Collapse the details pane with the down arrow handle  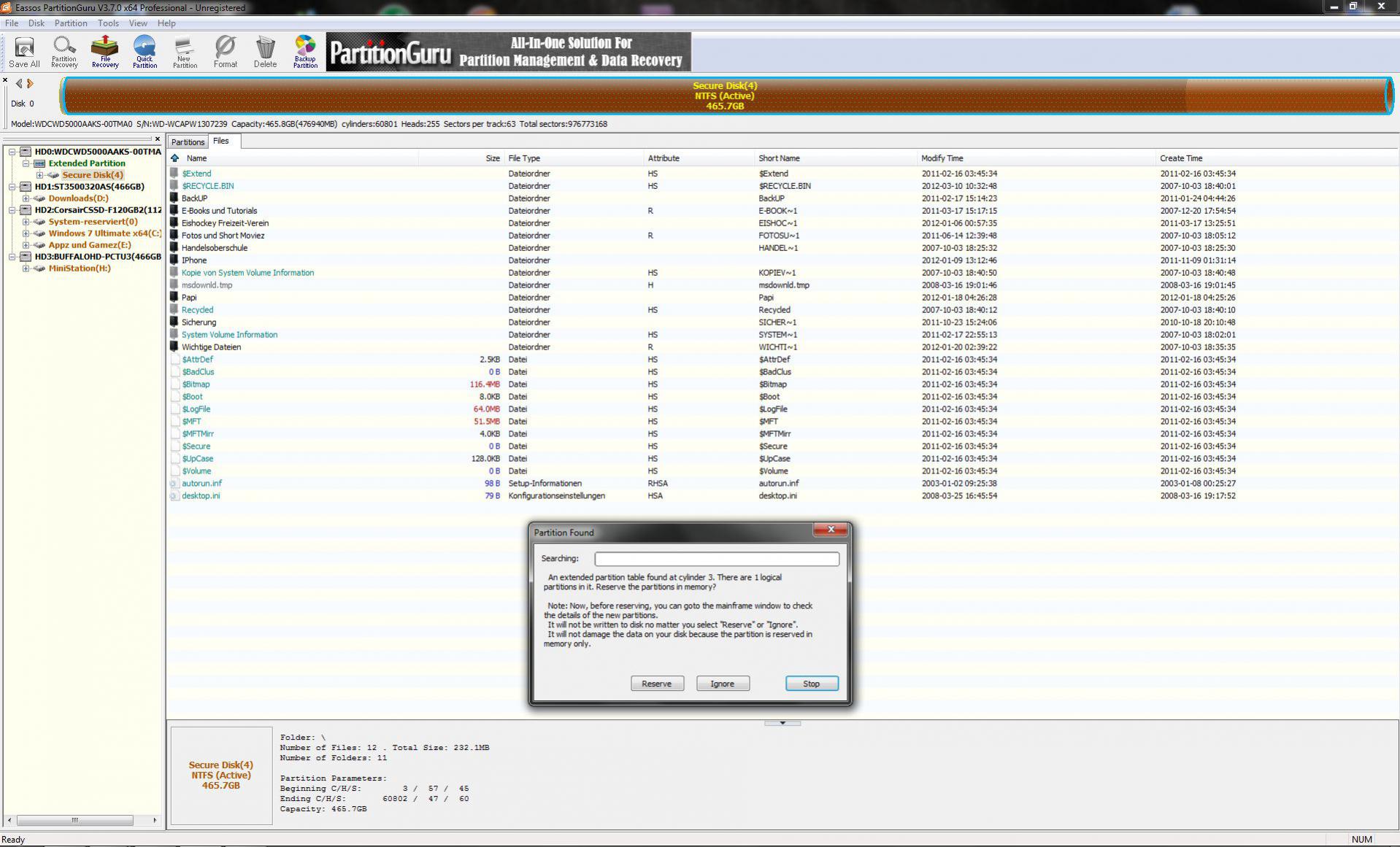click(x=782, y=723)
